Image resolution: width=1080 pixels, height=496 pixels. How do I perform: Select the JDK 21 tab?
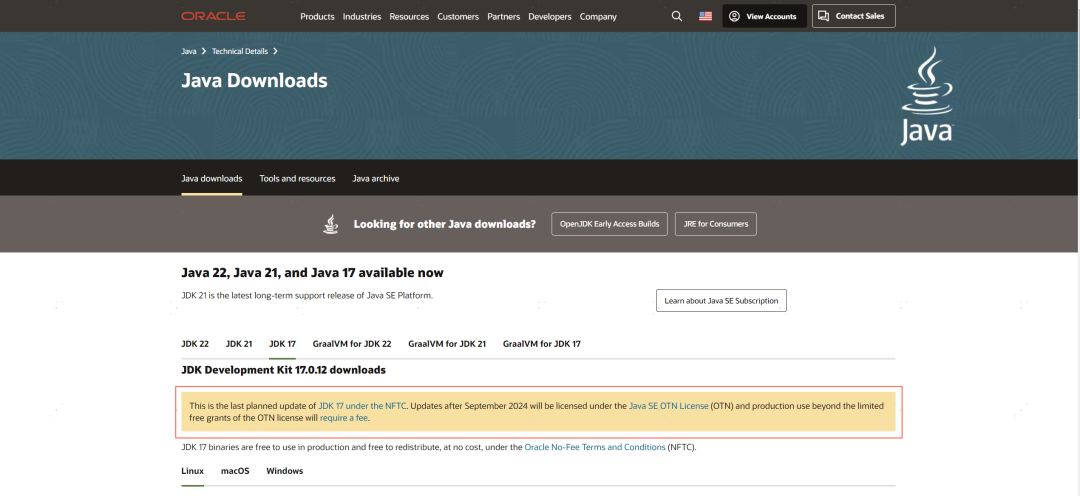[x=239, y=344]
